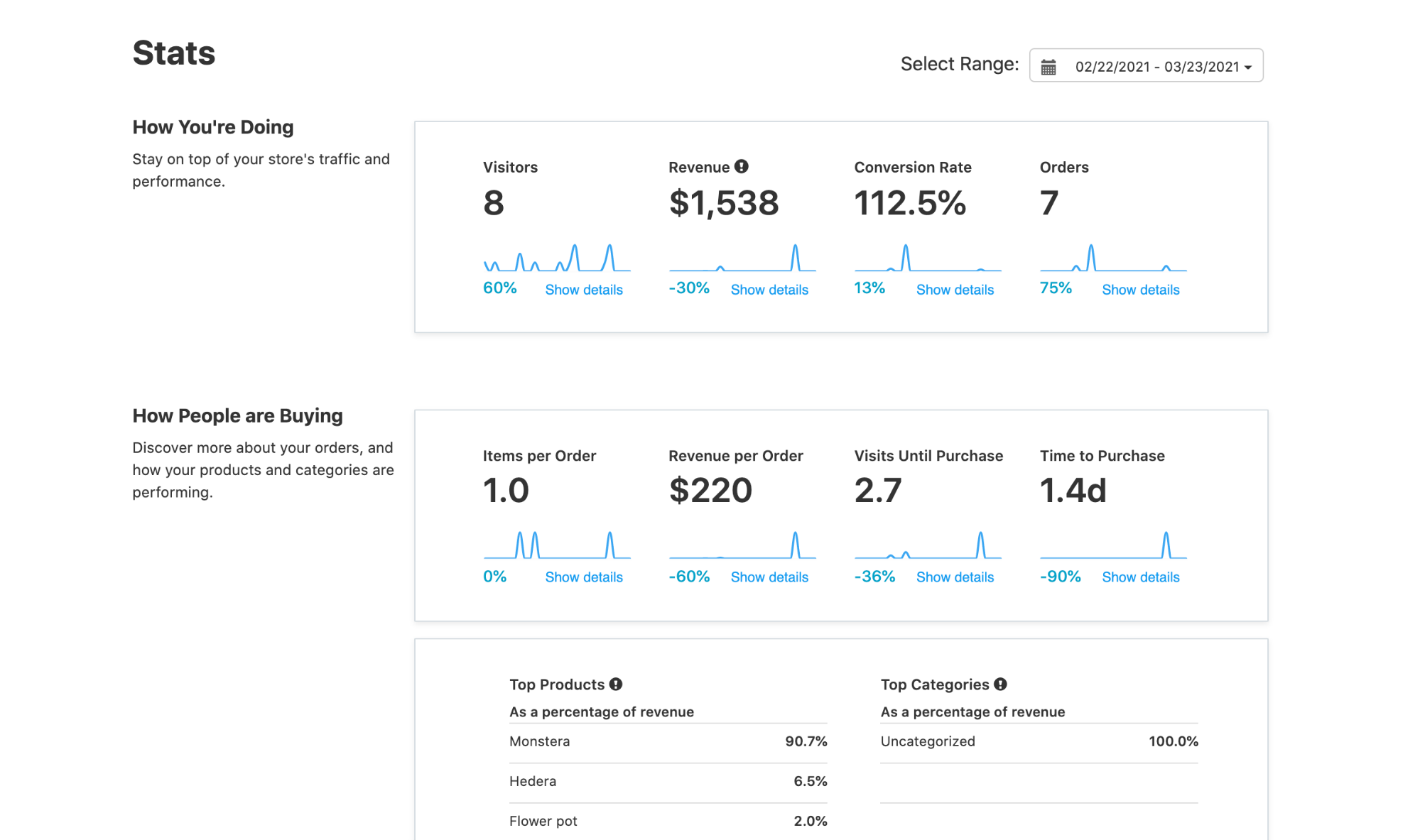Screen dimensions: 1420x840
Task: Click the dropdown arrow next to the date range
Action: [x=1249, y=67]
